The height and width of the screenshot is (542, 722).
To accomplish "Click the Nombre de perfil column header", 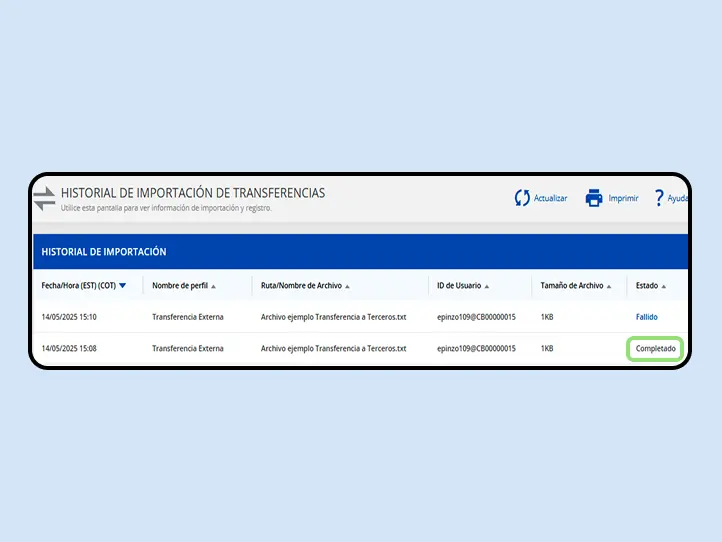I will (180, 286).
